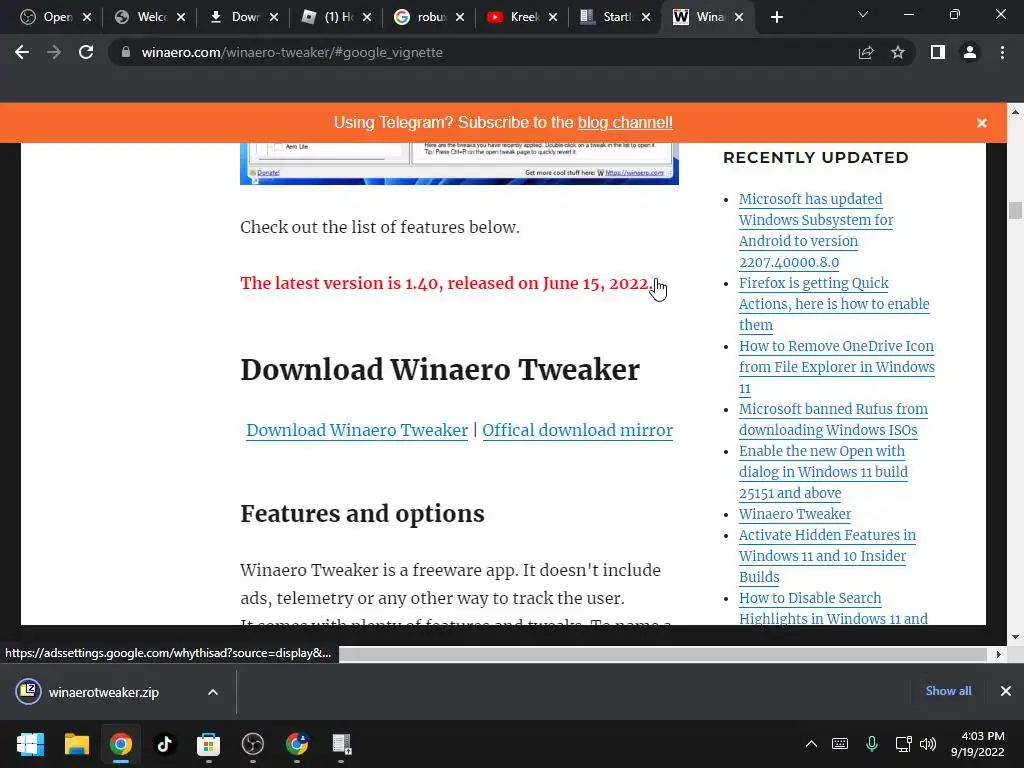Open Remove OneDrive Icon article

click(x=837, y=367)
